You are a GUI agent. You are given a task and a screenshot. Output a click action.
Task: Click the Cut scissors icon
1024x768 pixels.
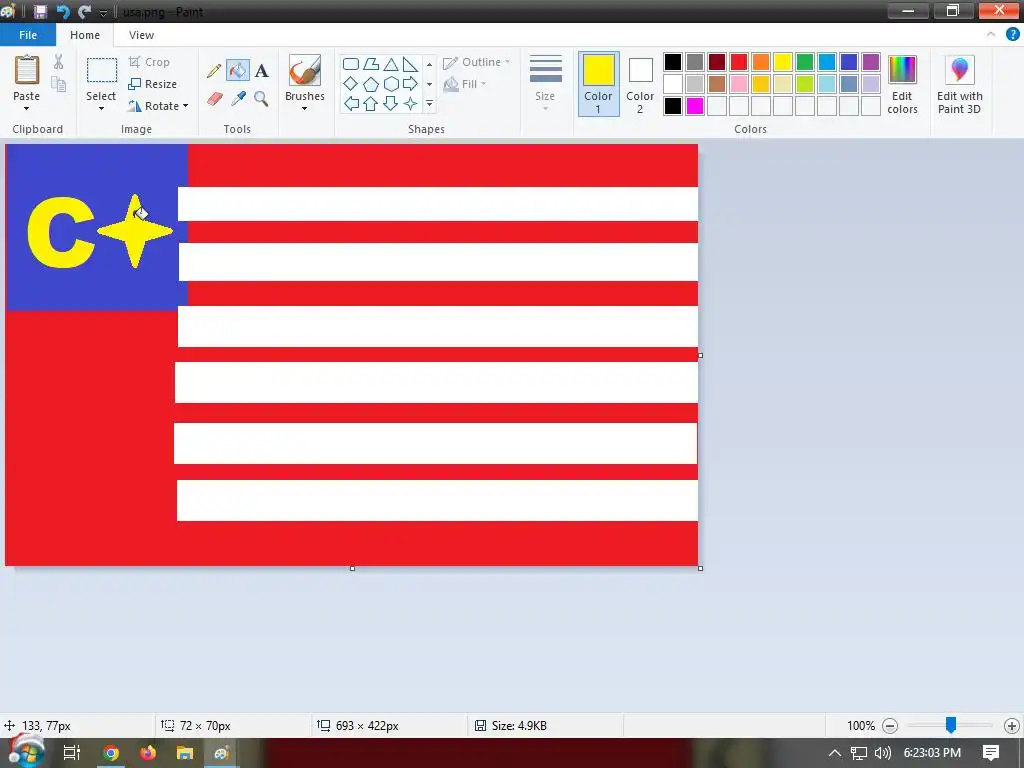59,62
